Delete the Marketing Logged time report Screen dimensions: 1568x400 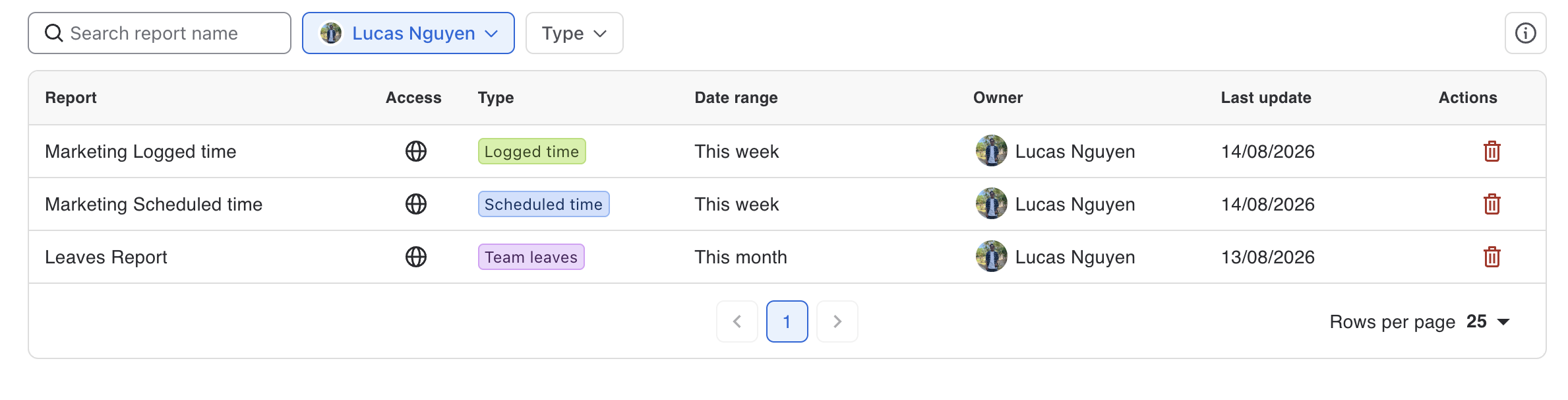click(1492, 151)
